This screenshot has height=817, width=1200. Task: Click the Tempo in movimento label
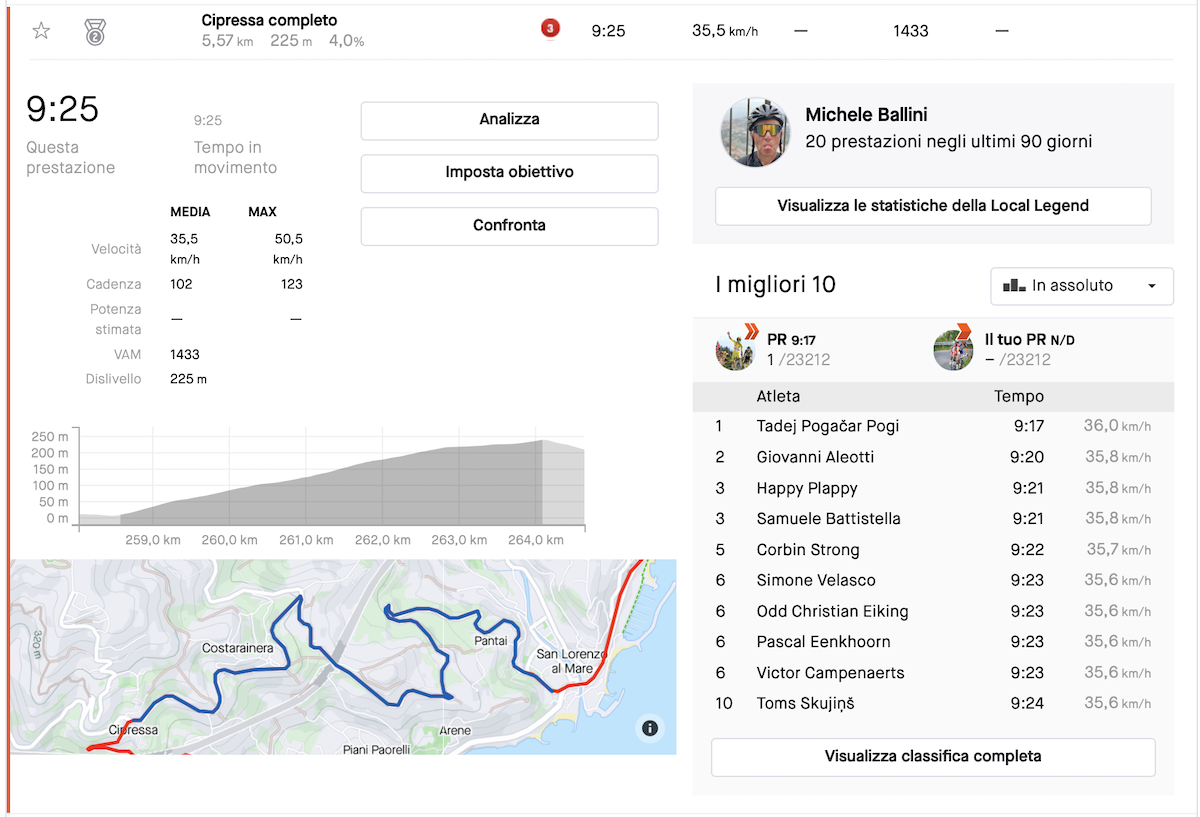pos(235,158)
